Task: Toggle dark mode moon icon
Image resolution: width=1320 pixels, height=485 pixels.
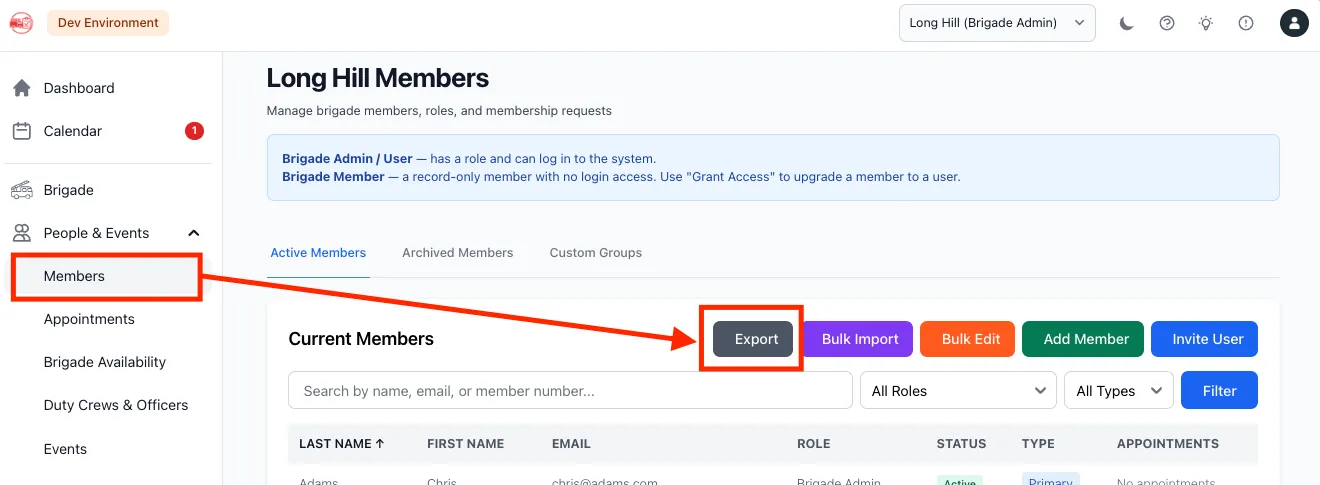Action: tap(1127, 23)
